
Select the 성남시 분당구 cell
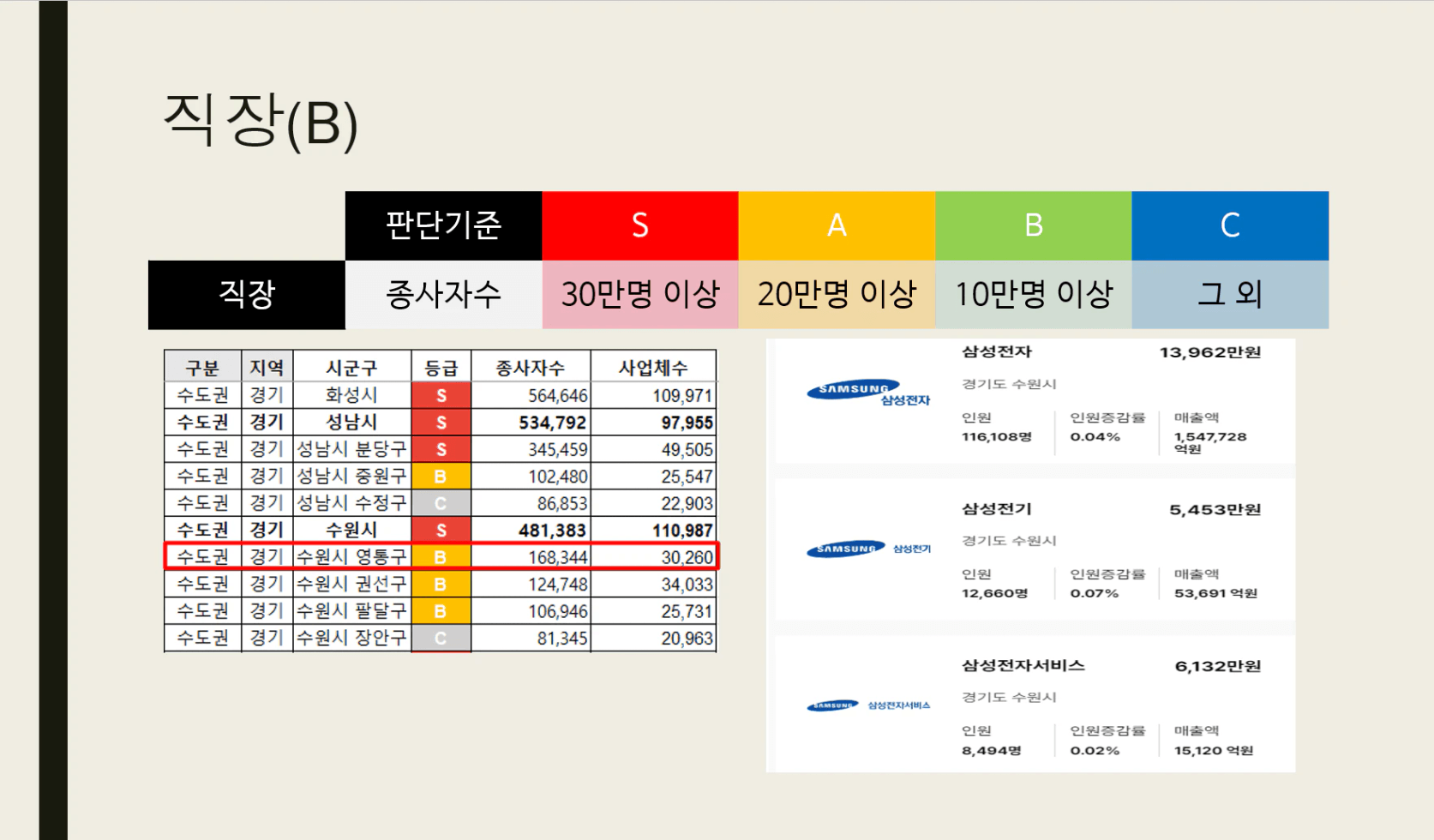351,449
